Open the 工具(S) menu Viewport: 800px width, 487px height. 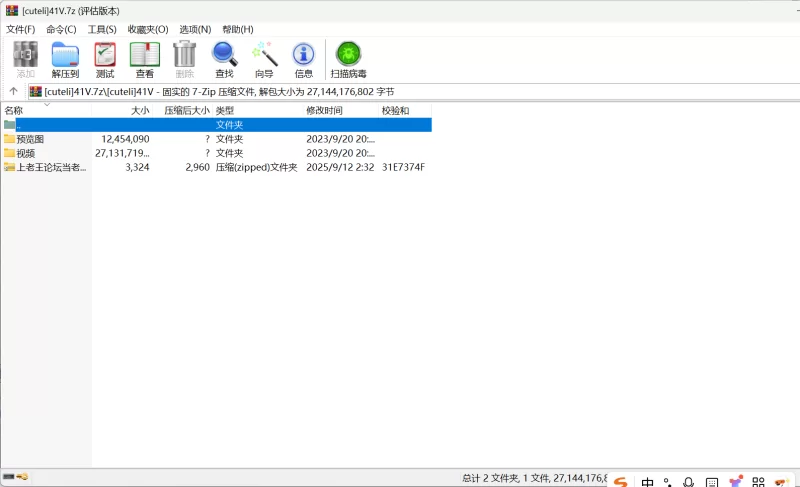click(x=102, y=30)
